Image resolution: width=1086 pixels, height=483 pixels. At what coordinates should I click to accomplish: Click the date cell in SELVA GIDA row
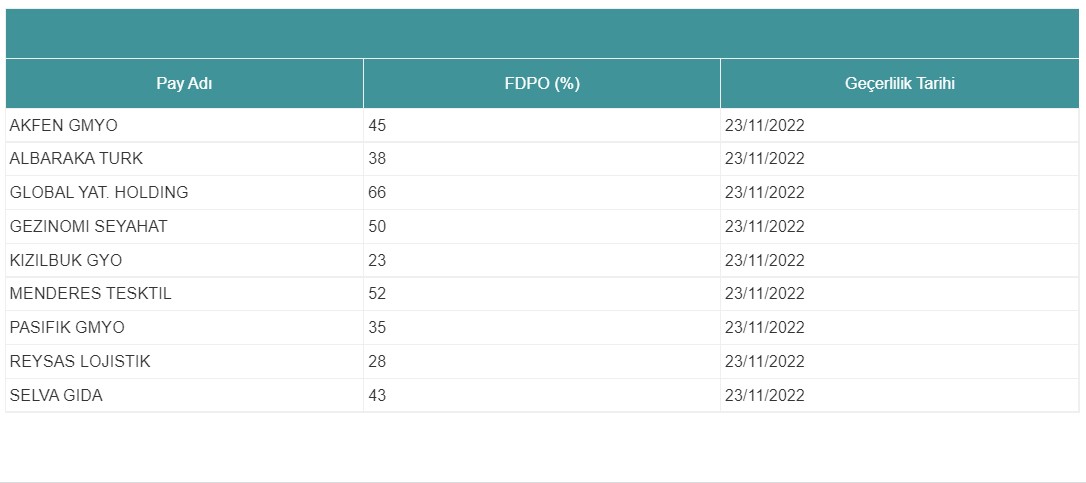900,396
